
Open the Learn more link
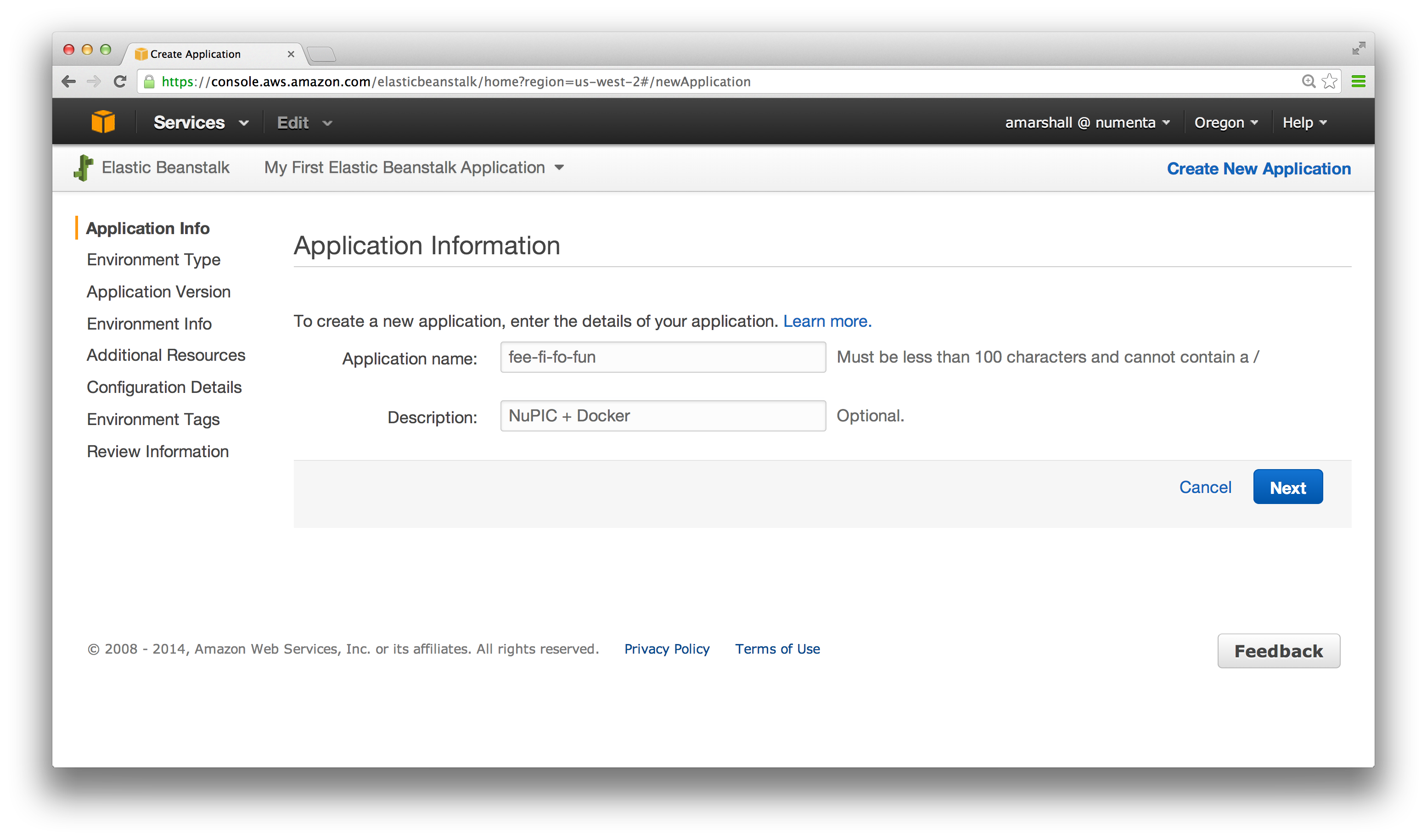click(827, 321)
